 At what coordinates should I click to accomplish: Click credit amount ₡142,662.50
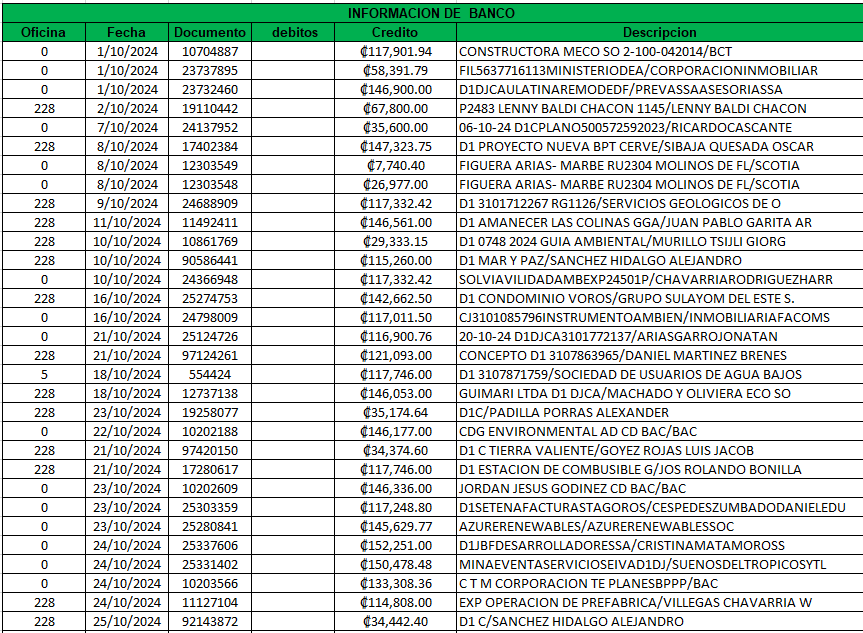click(x=396, y=298)
